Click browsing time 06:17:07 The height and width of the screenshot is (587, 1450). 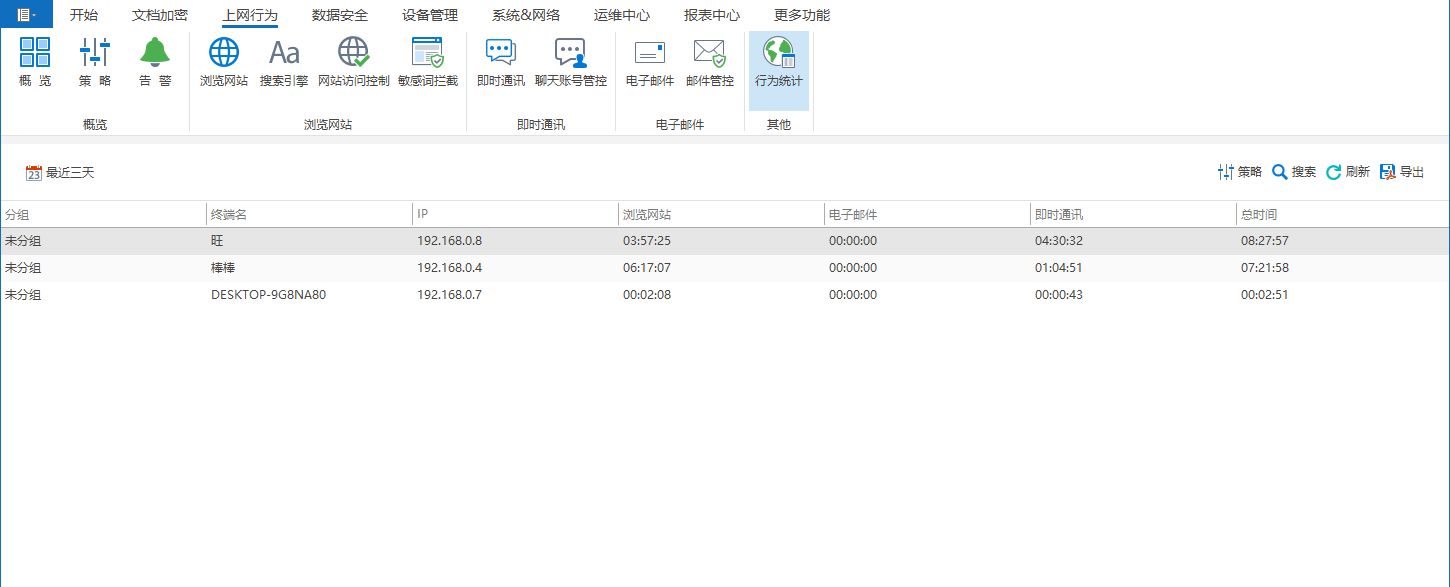pyautogui.click(x=647, y=268)
